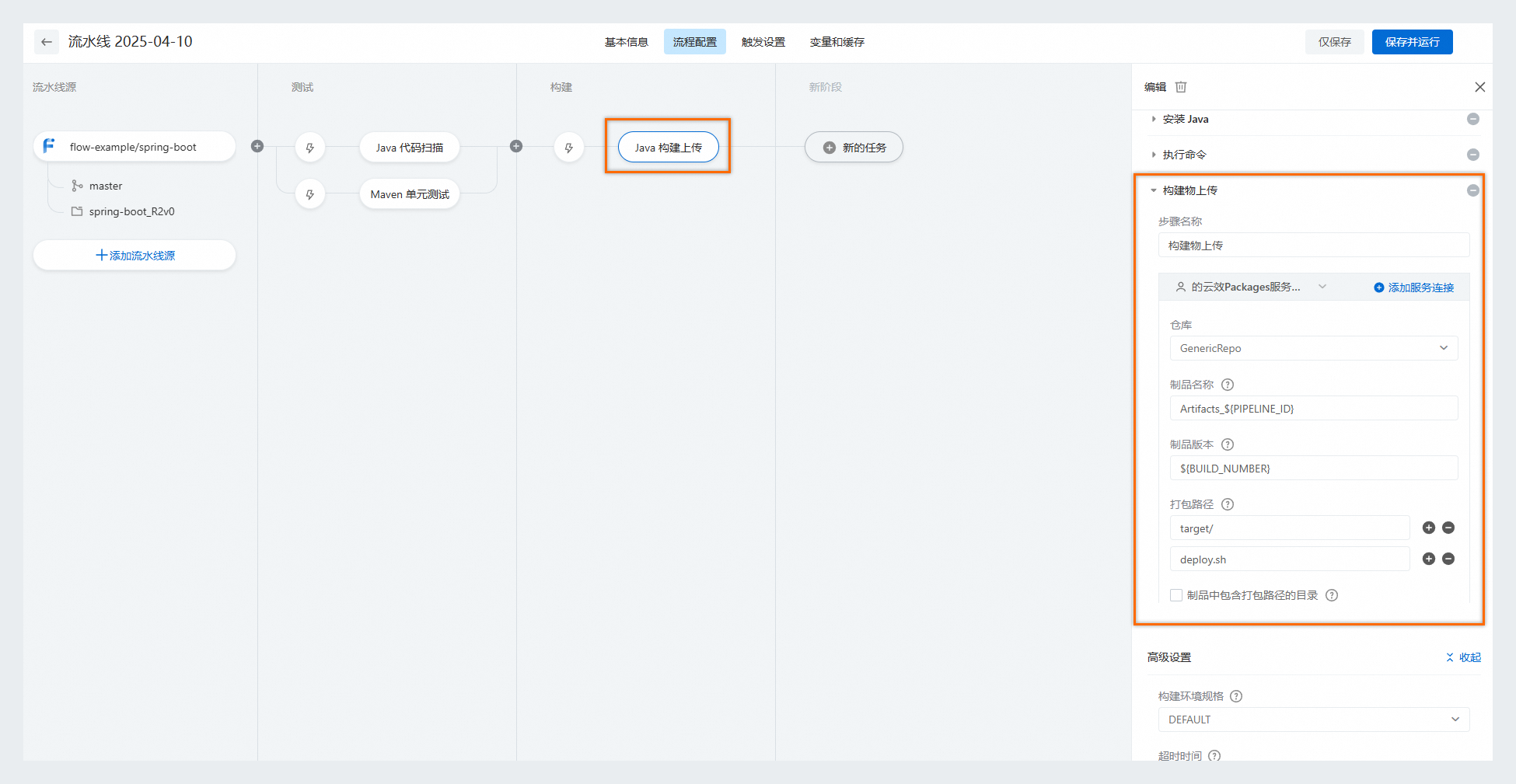Add a stage before the 构建 stage

pos(516,146)
